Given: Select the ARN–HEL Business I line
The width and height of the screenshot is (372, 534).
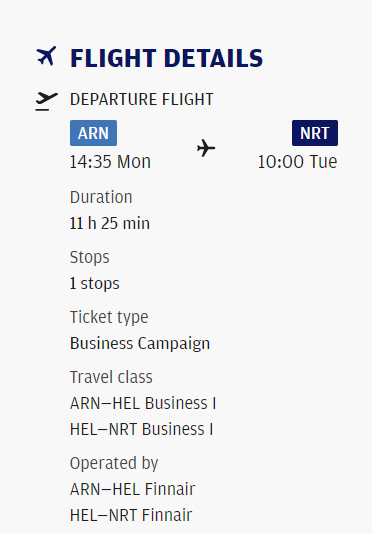Looking at the screenshot, I should [x=143, y=403].
